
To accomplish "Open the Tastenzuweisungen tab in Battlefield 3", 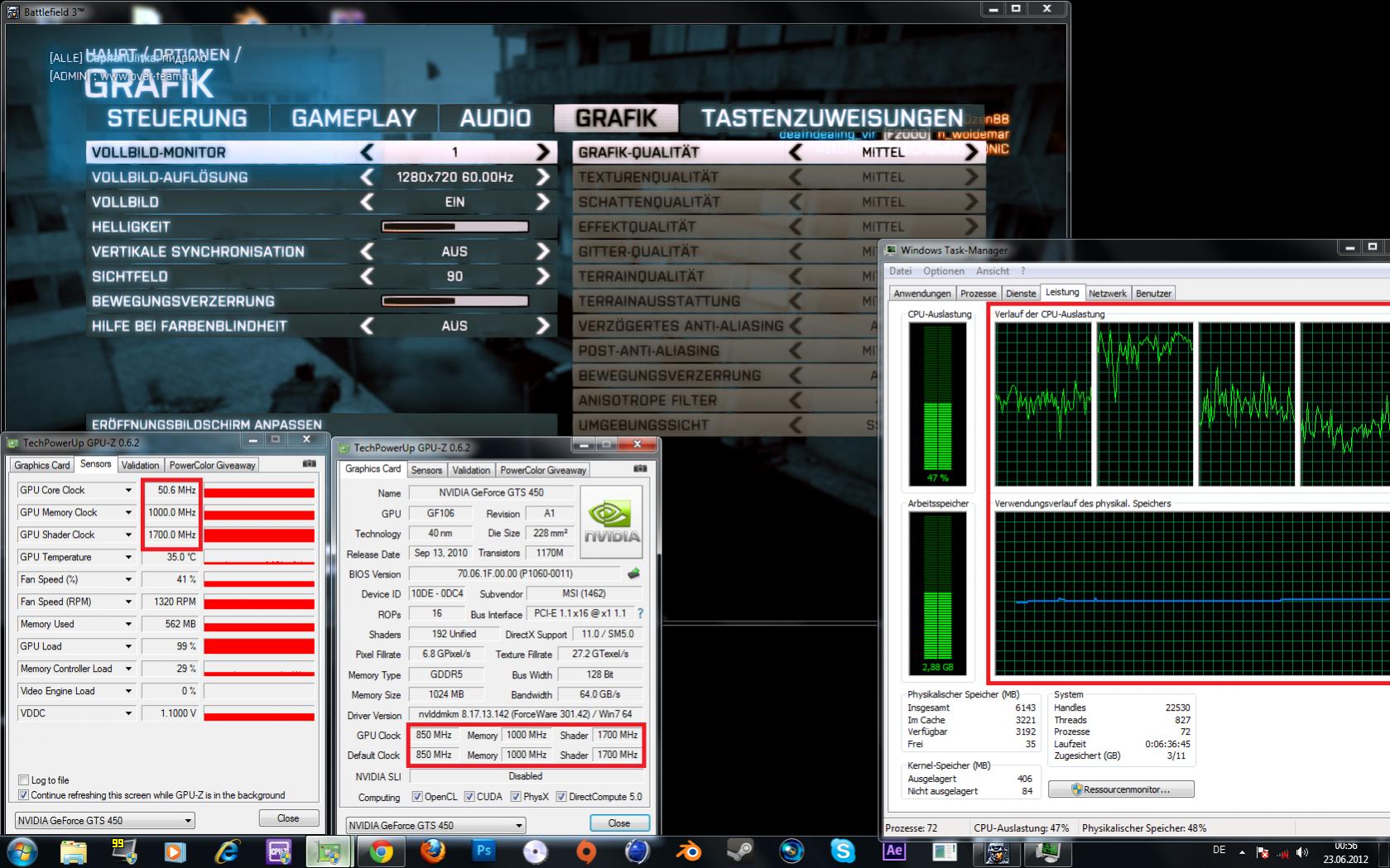I will [832, 118].
